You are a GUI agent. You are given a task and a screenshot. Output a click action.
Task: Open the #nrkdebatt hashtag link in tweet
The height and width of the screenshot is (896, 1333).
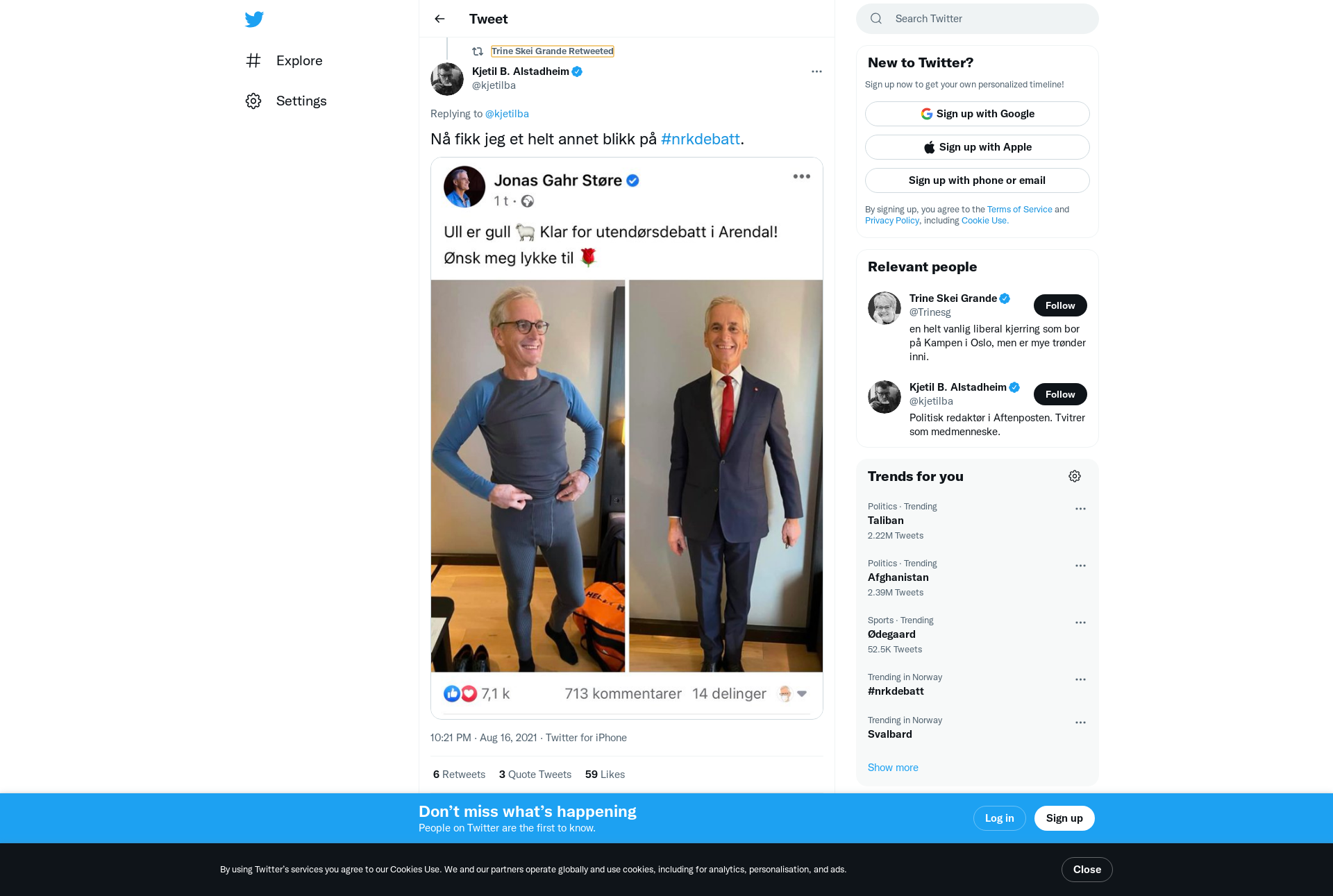[700, 139]
